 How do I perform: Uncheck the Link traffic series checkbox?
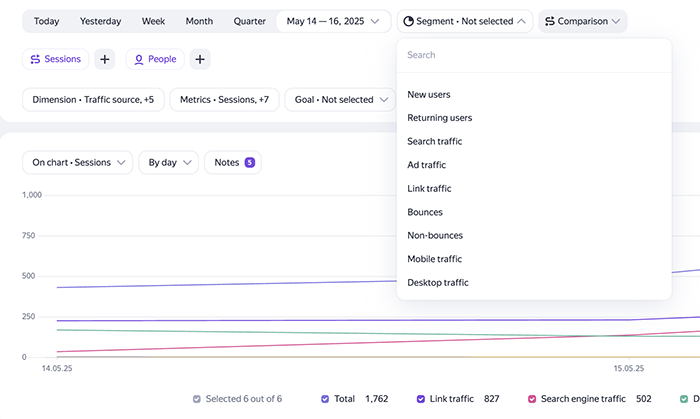point(421,399)
